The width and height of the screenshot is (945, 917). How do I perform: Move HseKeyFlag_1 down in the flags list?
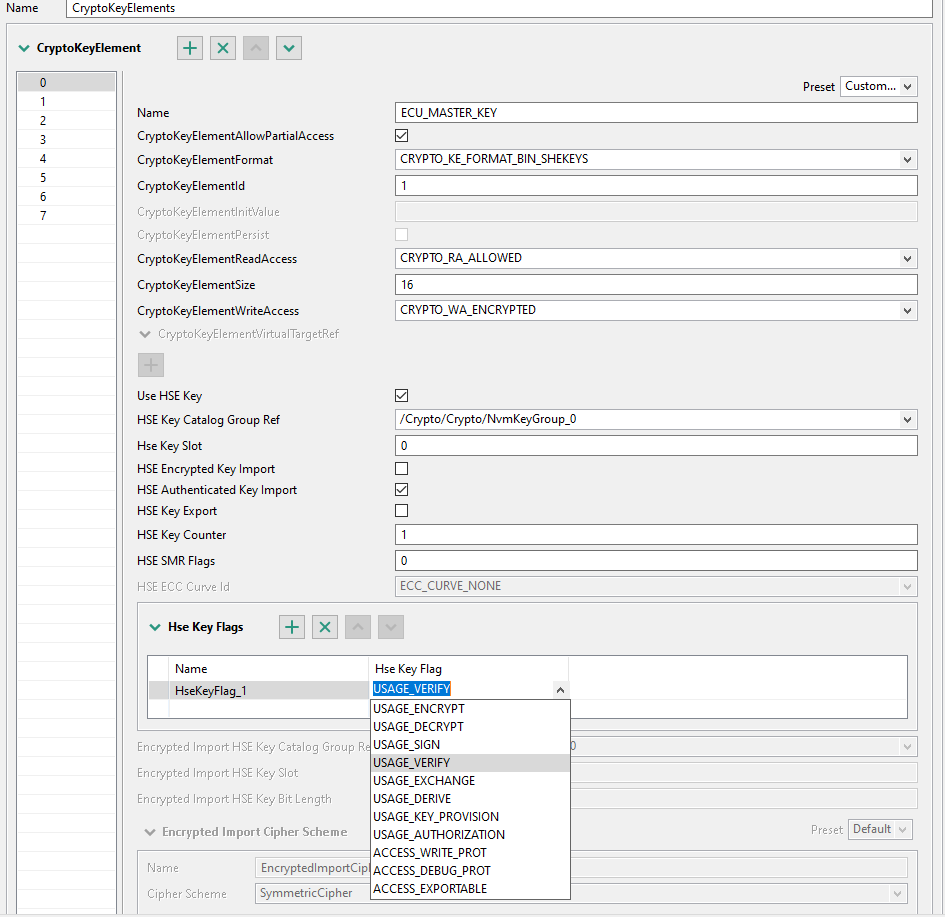390,626
